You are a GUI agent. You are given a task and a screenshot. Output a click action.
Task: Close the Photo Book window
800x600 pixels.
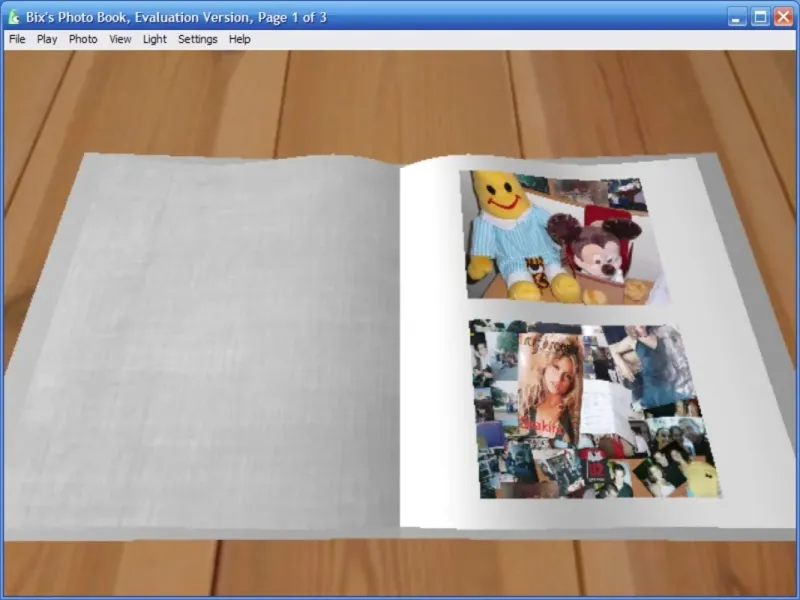pos(784,17)
